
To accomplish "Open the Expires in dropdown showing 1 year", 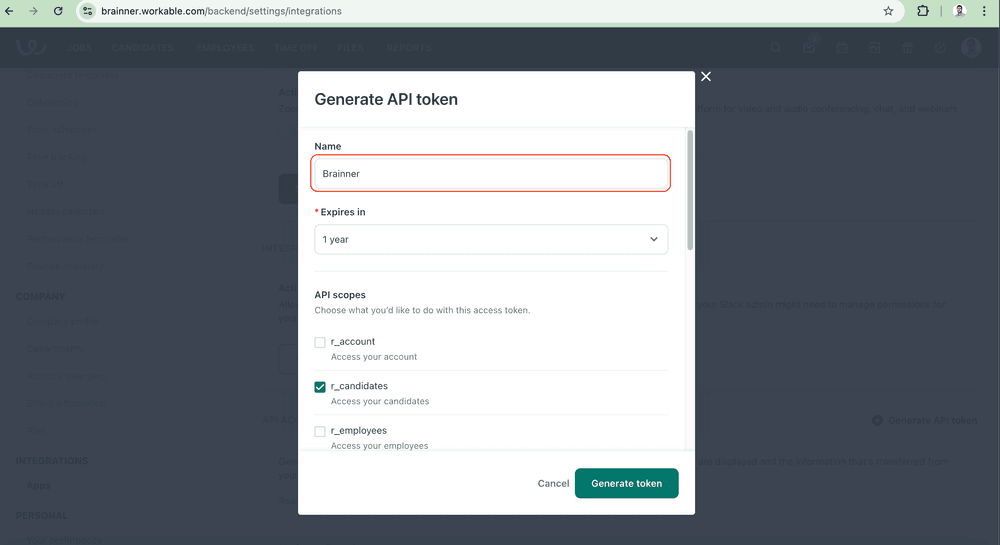I will point(491,239).
